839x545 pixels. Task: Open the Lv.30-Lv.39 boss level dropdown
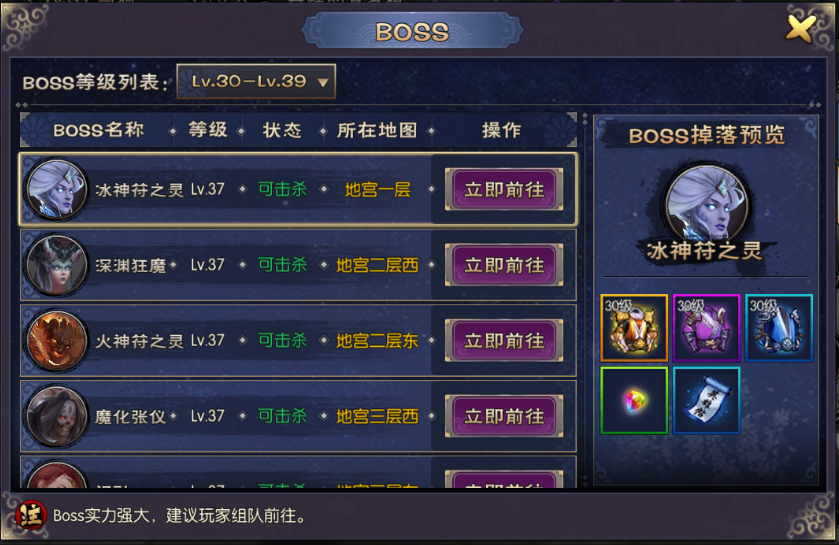click(x=256, y=81)
